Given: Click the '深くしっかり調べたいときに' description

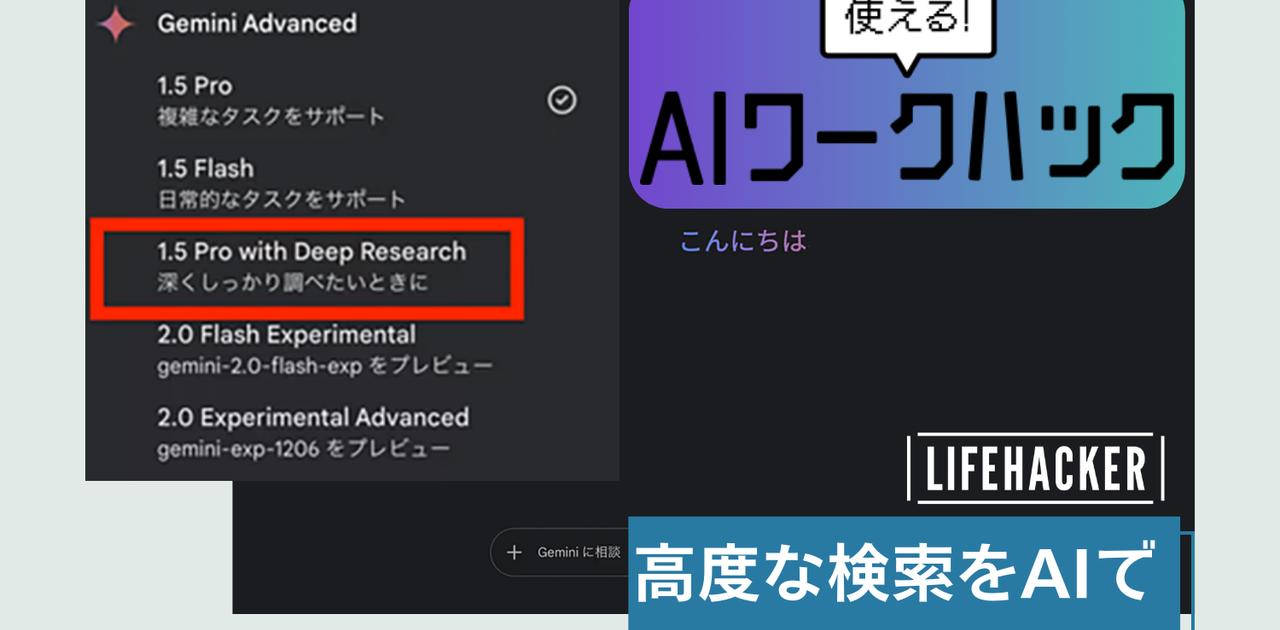Looking at the screenshot, I should click(293, 283).
